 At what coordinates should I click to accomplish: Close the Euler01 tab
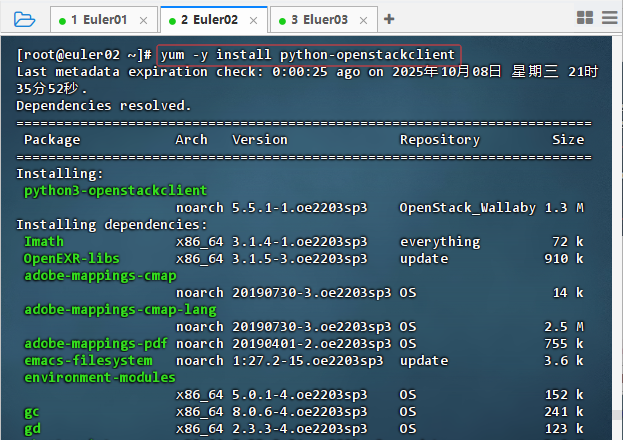(x=144, y=20)
